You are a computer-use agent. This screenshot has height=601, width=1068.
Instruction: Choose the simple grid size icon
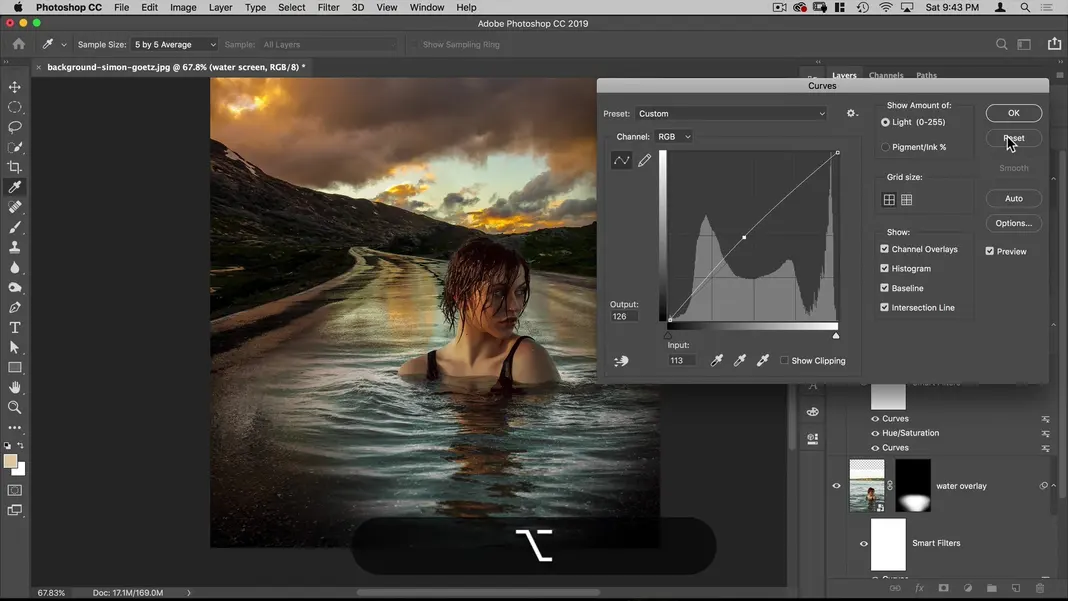point(889,200)
